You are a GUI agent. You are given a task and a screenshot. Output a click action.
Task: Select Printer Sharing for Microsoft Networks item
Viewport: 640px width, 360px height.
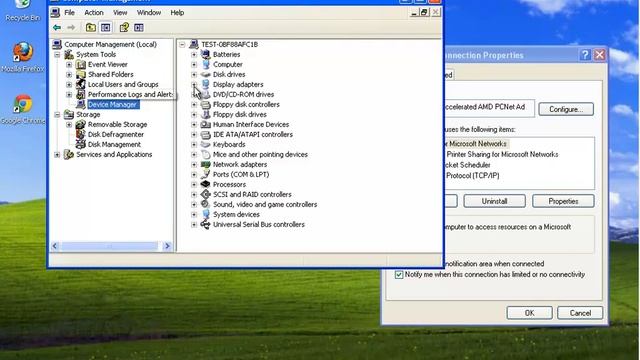tap(502, 154)
